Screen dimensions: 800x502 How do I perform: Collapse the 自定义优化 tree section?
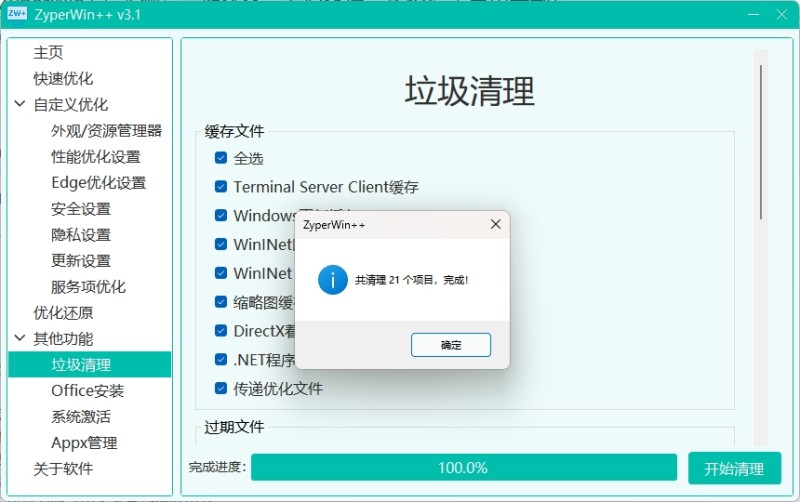tap(20, 104)
